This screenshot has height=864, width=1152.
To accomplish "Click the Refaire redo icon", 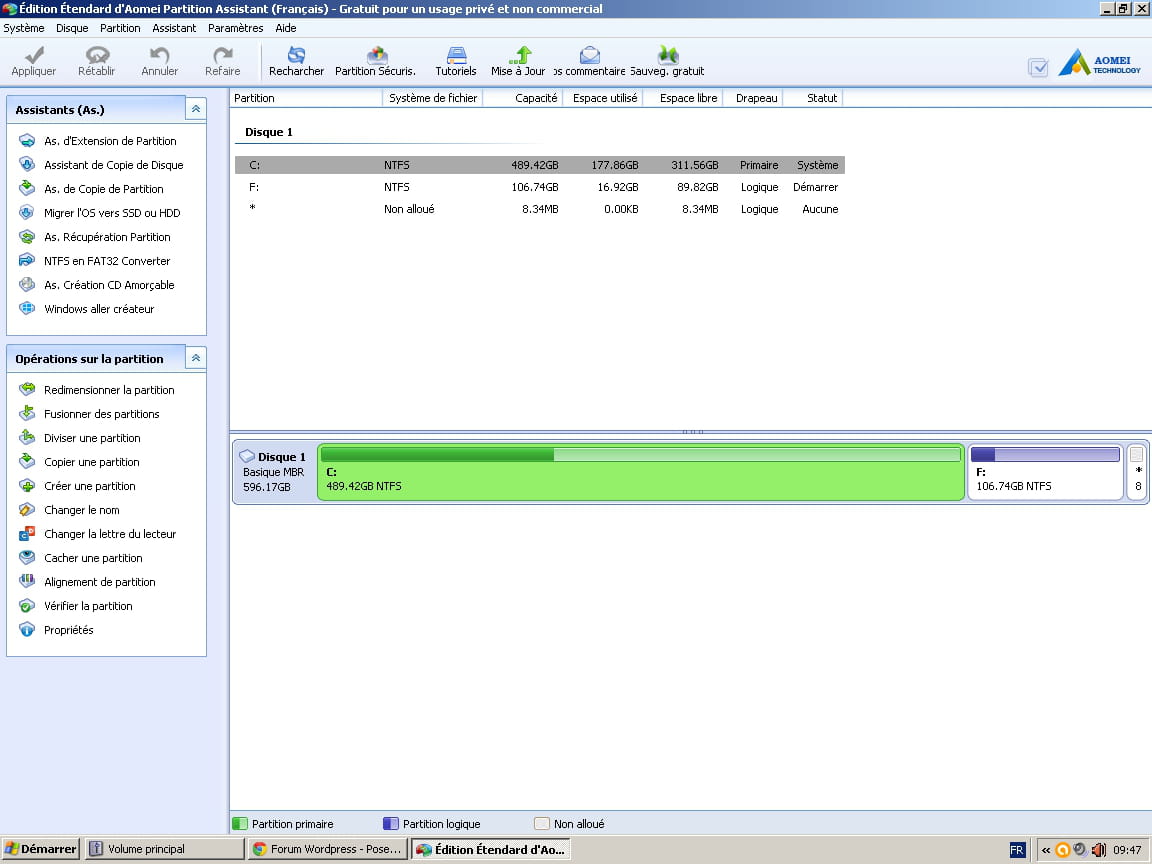I will [x=223, y=56].
